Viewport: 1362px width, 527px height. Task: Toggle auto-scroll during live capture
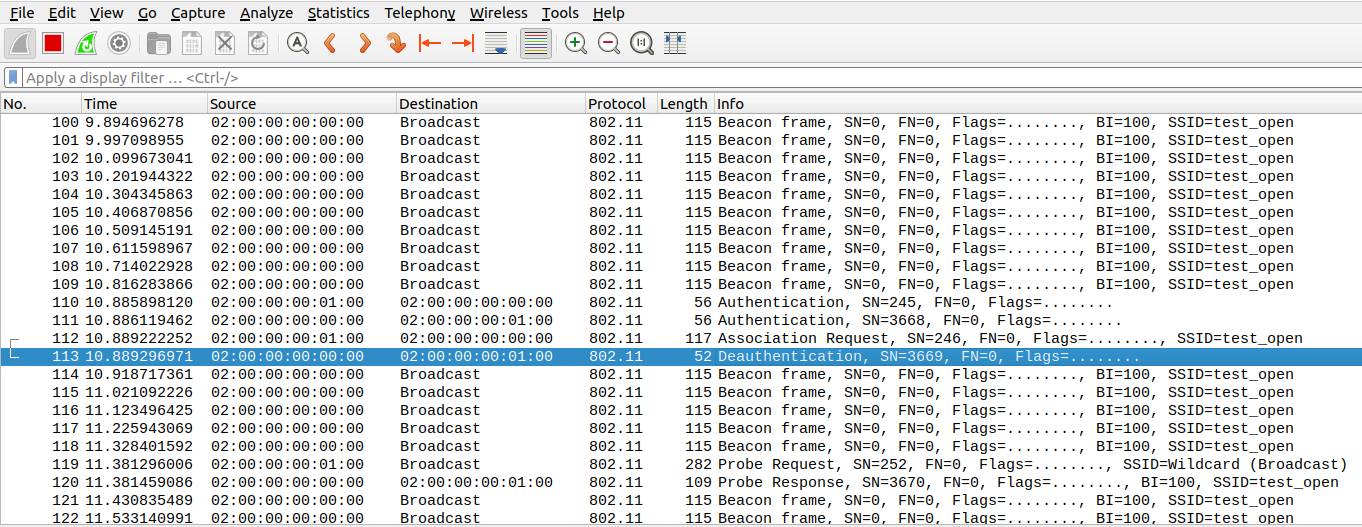[x=495, y=43]
